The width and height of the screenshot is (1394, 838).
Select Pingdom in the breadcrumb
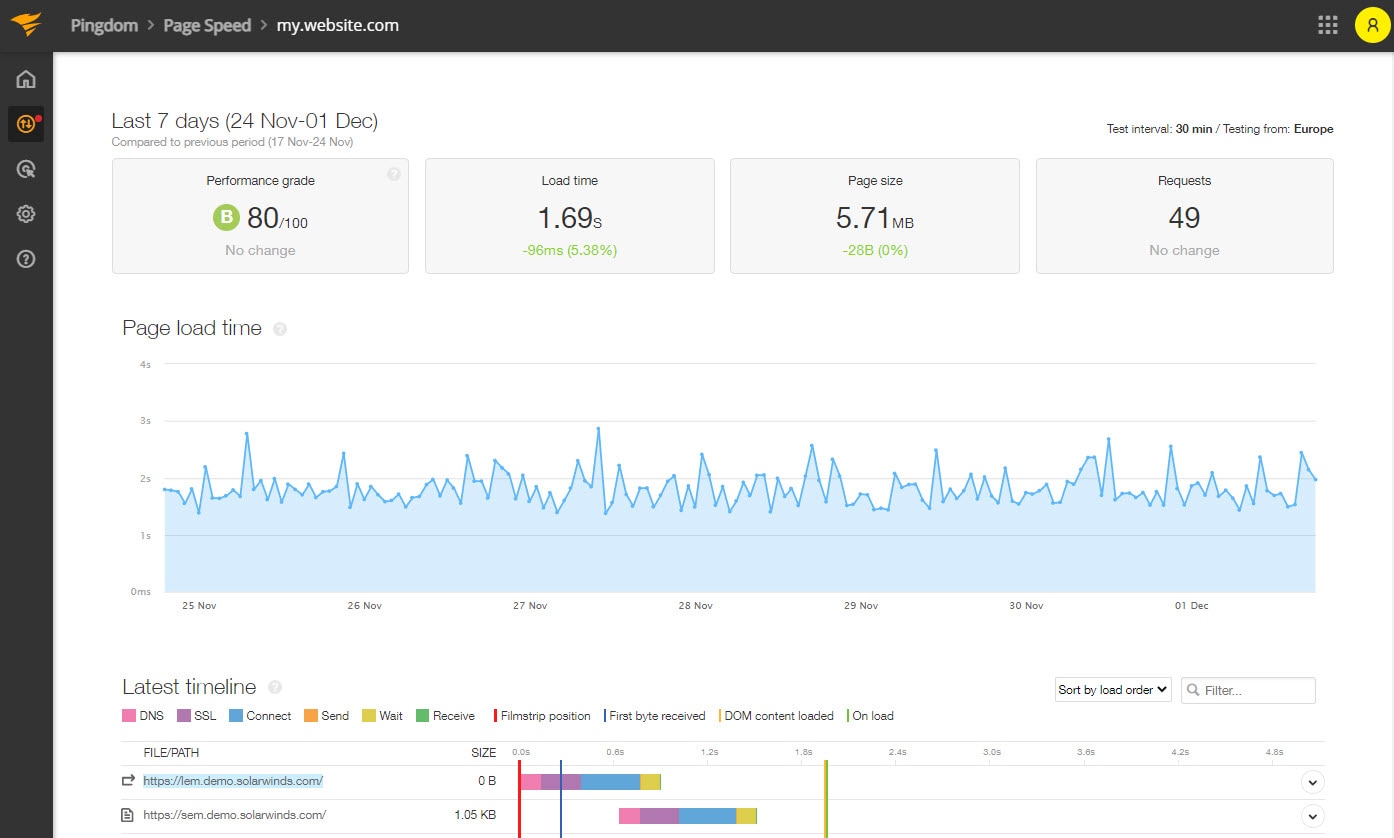[x=104, y=25]
